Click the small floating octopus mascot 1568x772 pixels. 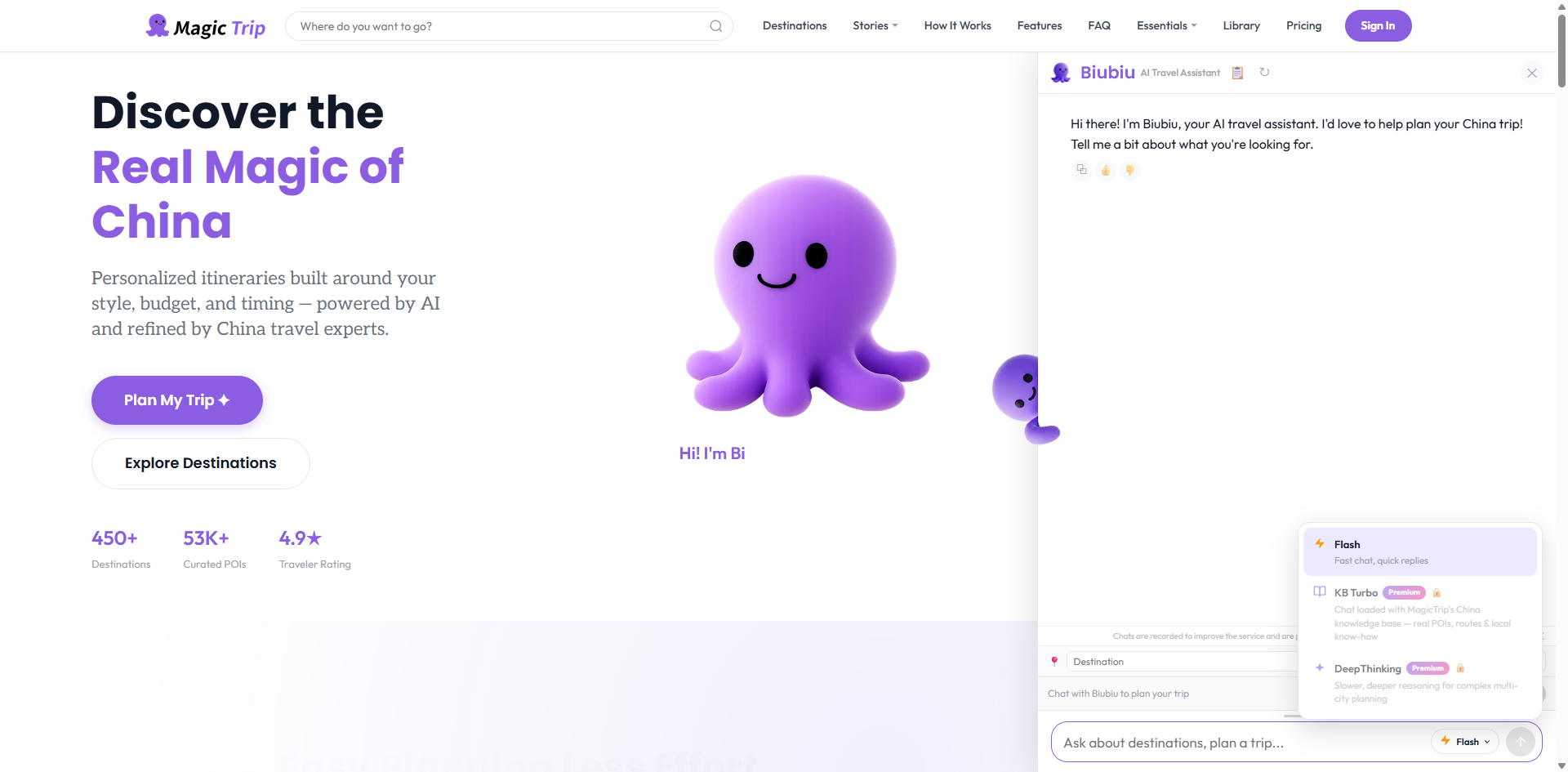[1021, 399]
